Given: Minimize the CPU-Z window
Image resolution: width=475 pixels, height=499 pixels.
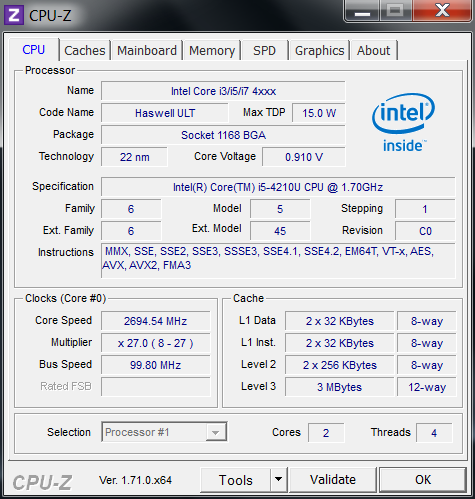Looking at the screenshot, I should point(362,11).
